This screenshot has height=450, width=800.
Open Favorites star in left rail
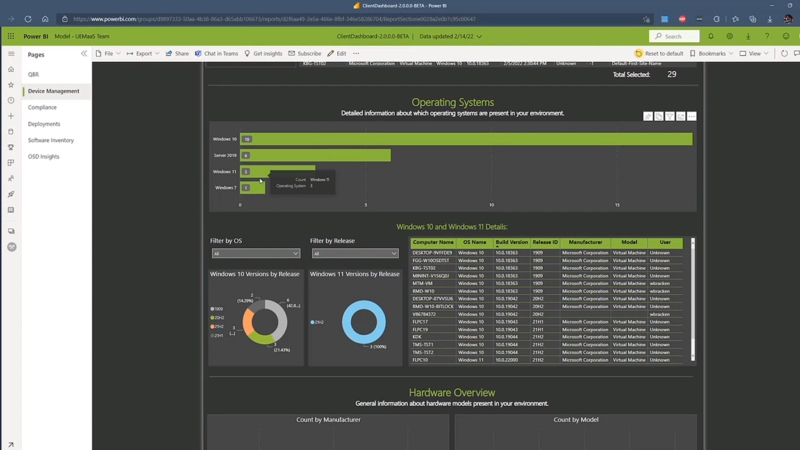point(11,85)
